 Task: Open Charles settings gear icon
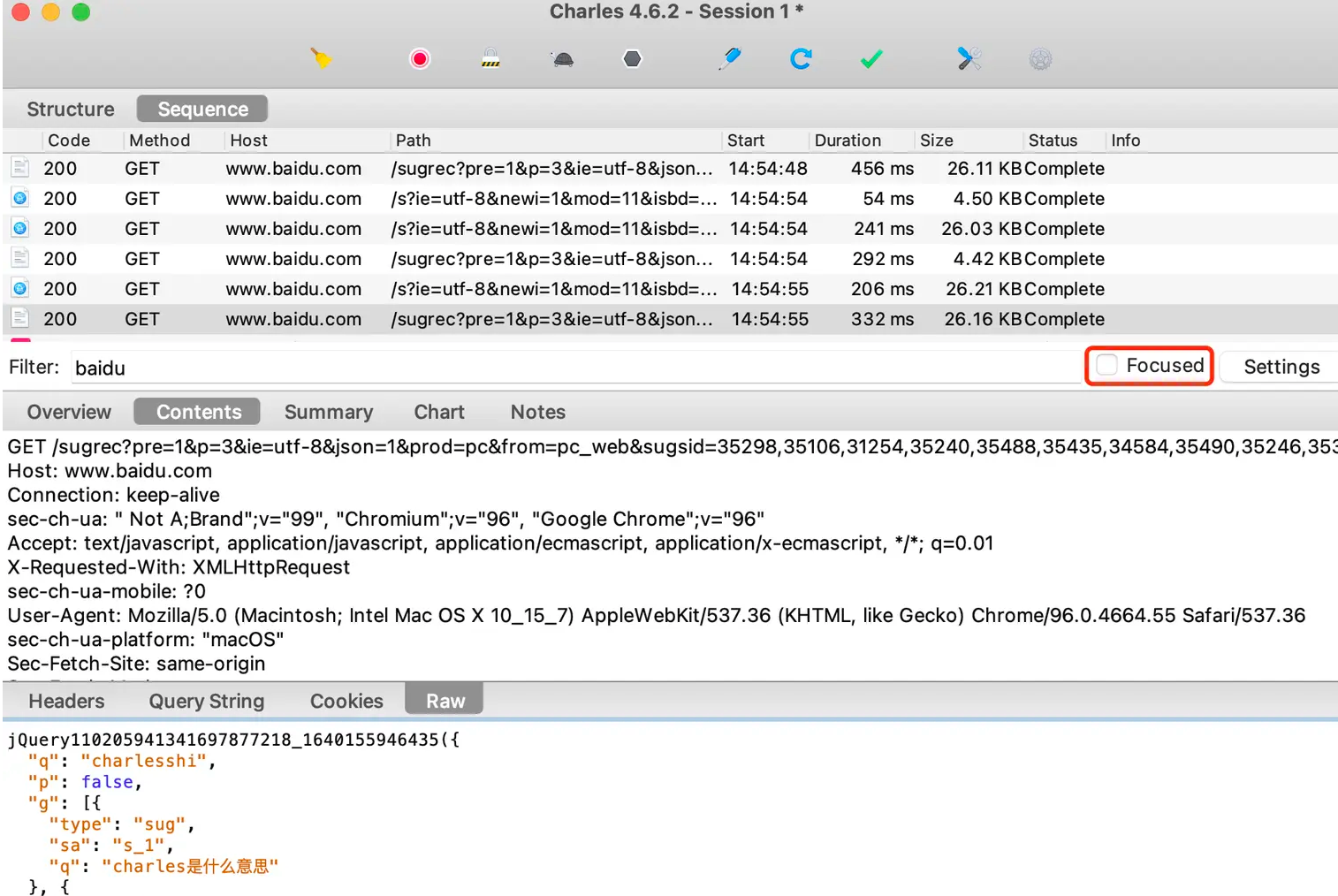click(1040, 59)
